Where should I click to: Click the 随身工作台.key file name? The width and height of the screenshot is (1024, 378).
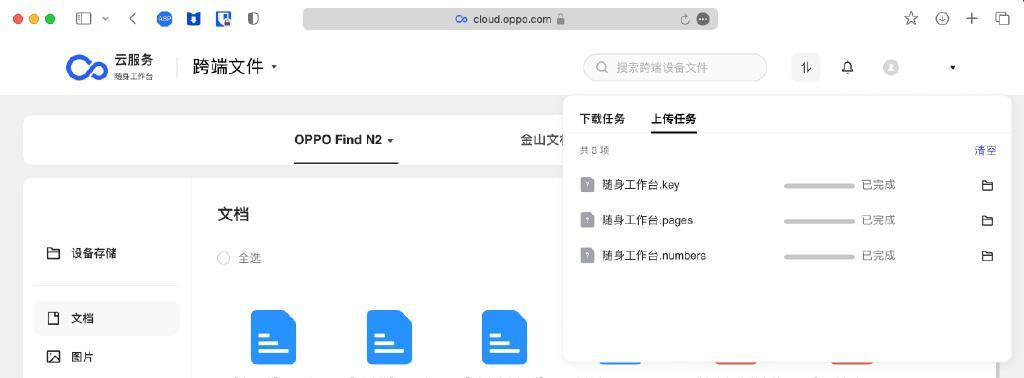click(641, 185)
